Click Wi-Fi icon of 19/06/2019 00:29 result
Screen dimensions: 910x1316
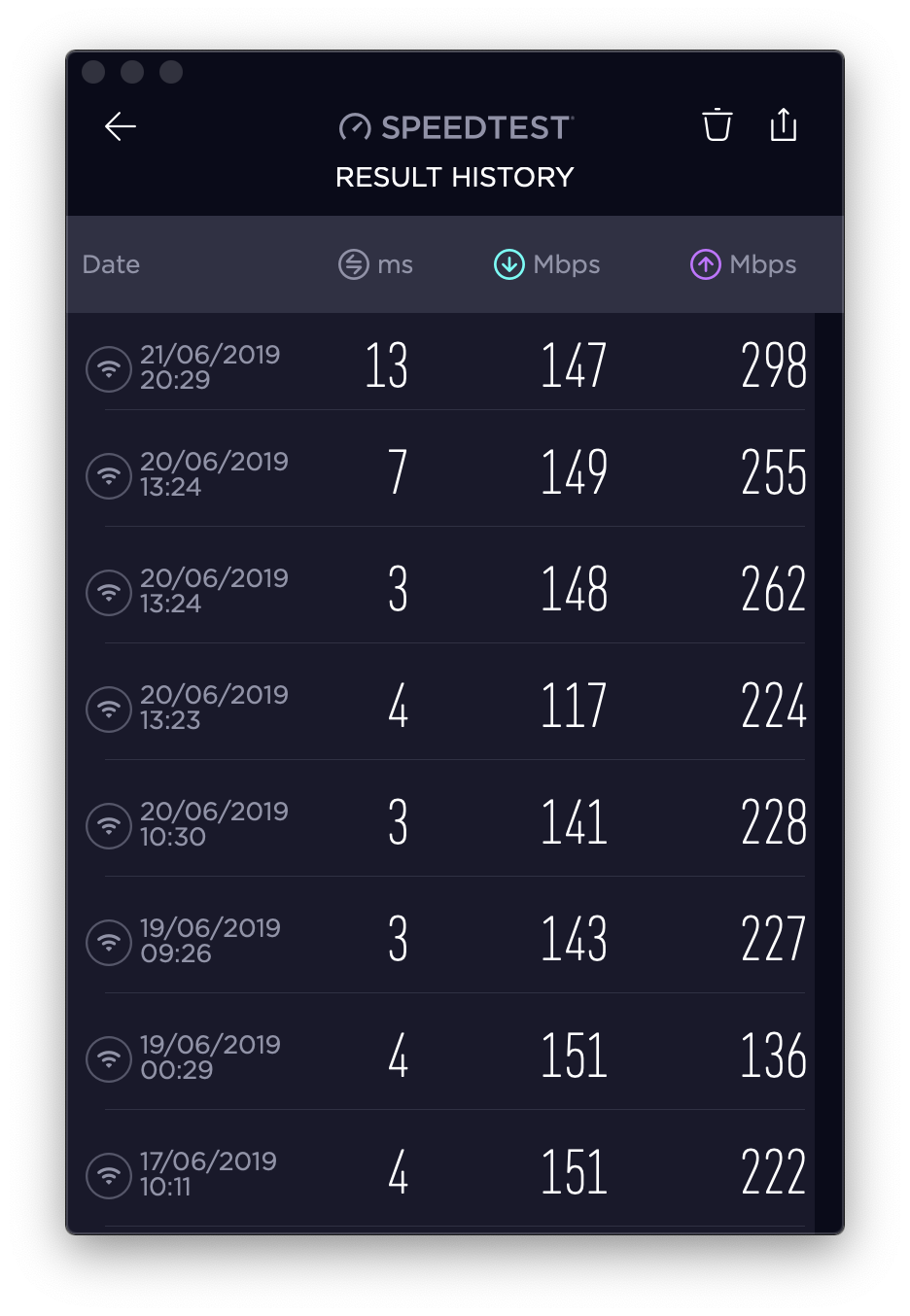click(109, 1058)
